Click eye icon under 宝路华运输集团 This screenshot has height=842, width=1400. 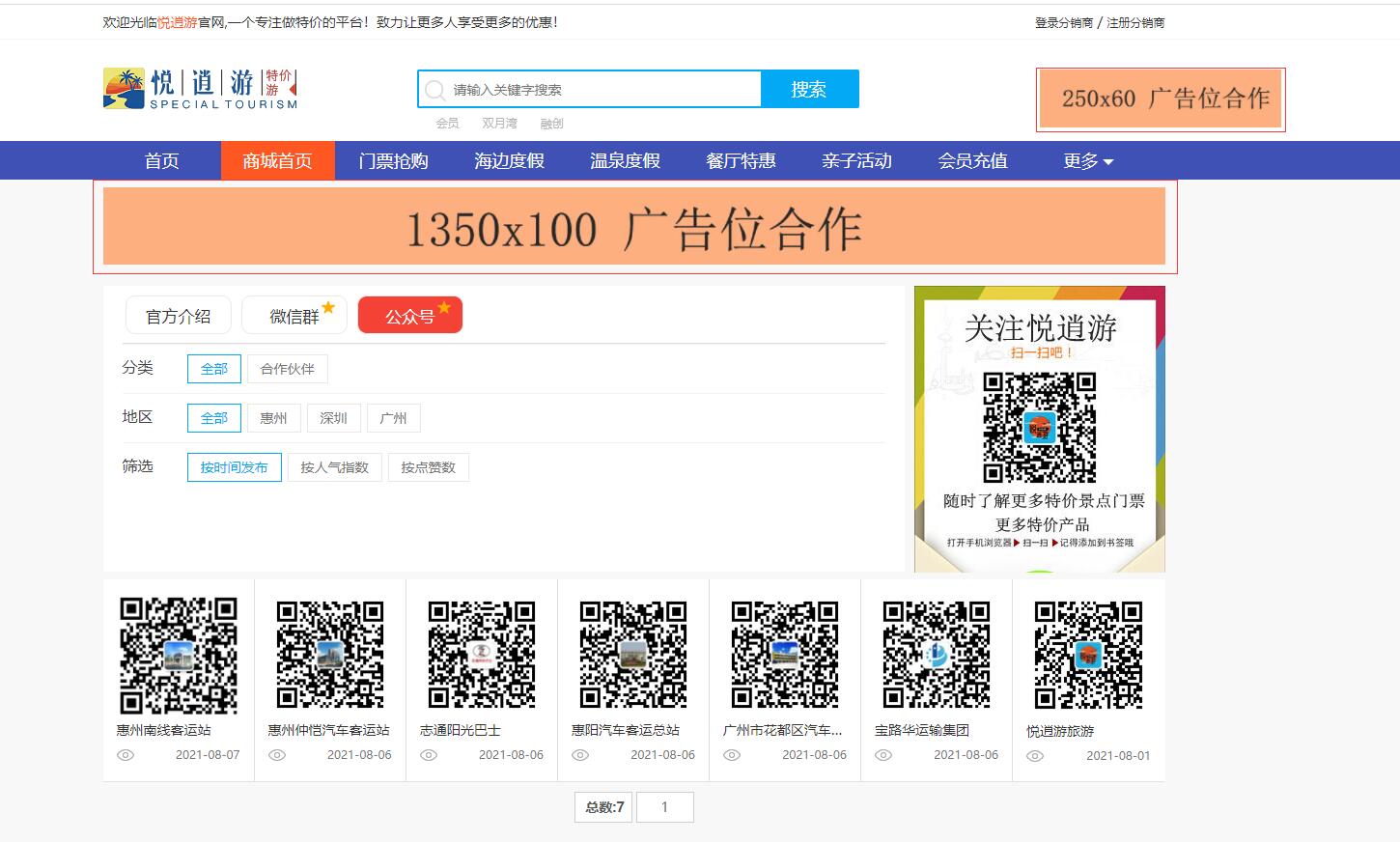click(x=883, y=755)
